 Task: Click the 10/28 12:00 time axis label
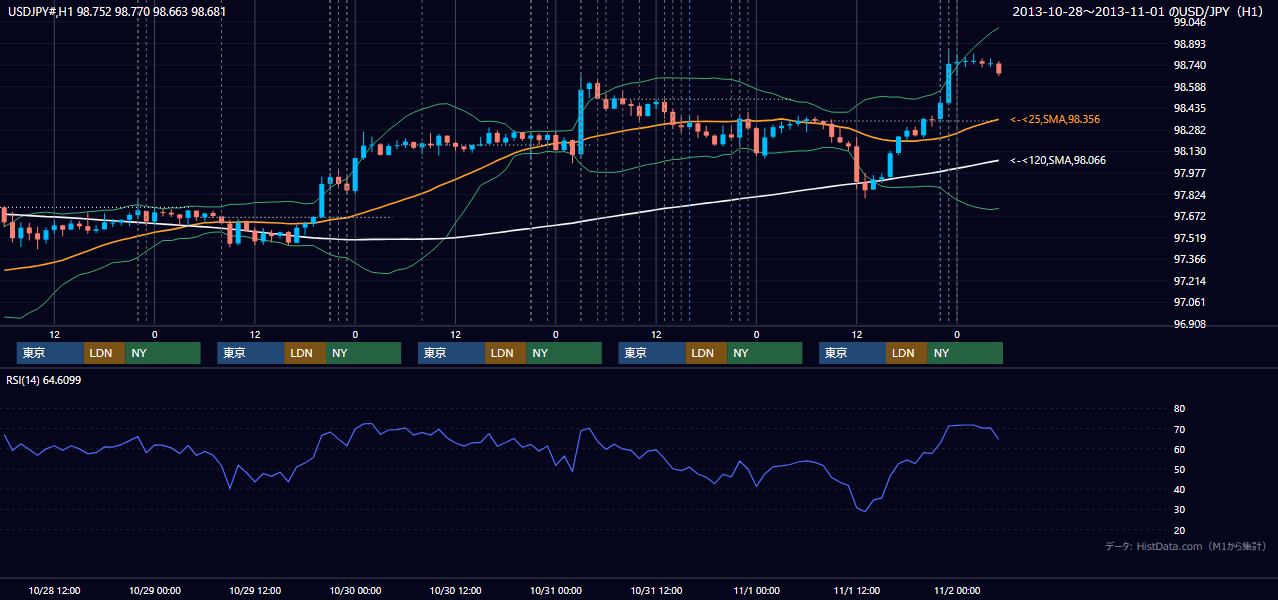pos(55,590)
